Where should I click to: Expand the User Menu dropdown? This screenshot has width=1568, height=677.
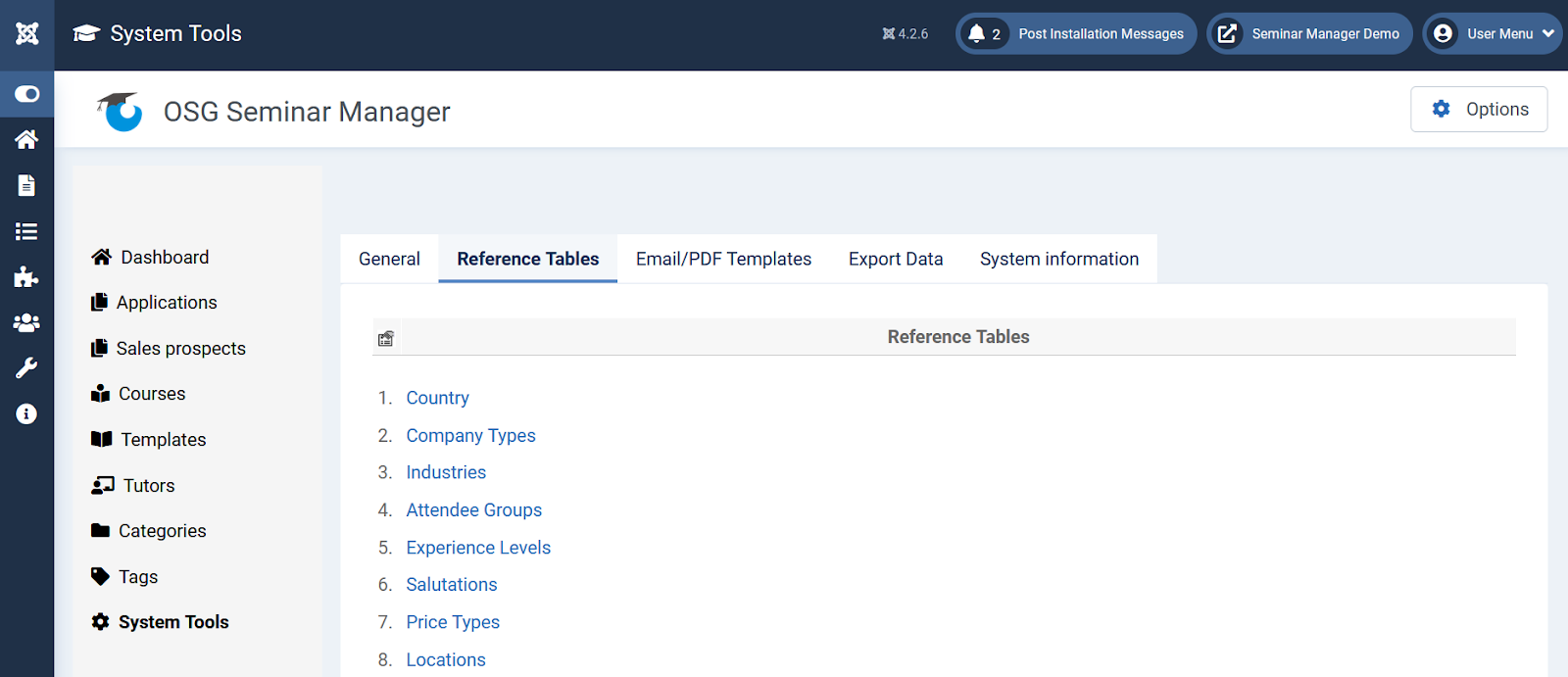coord(1493,33)
